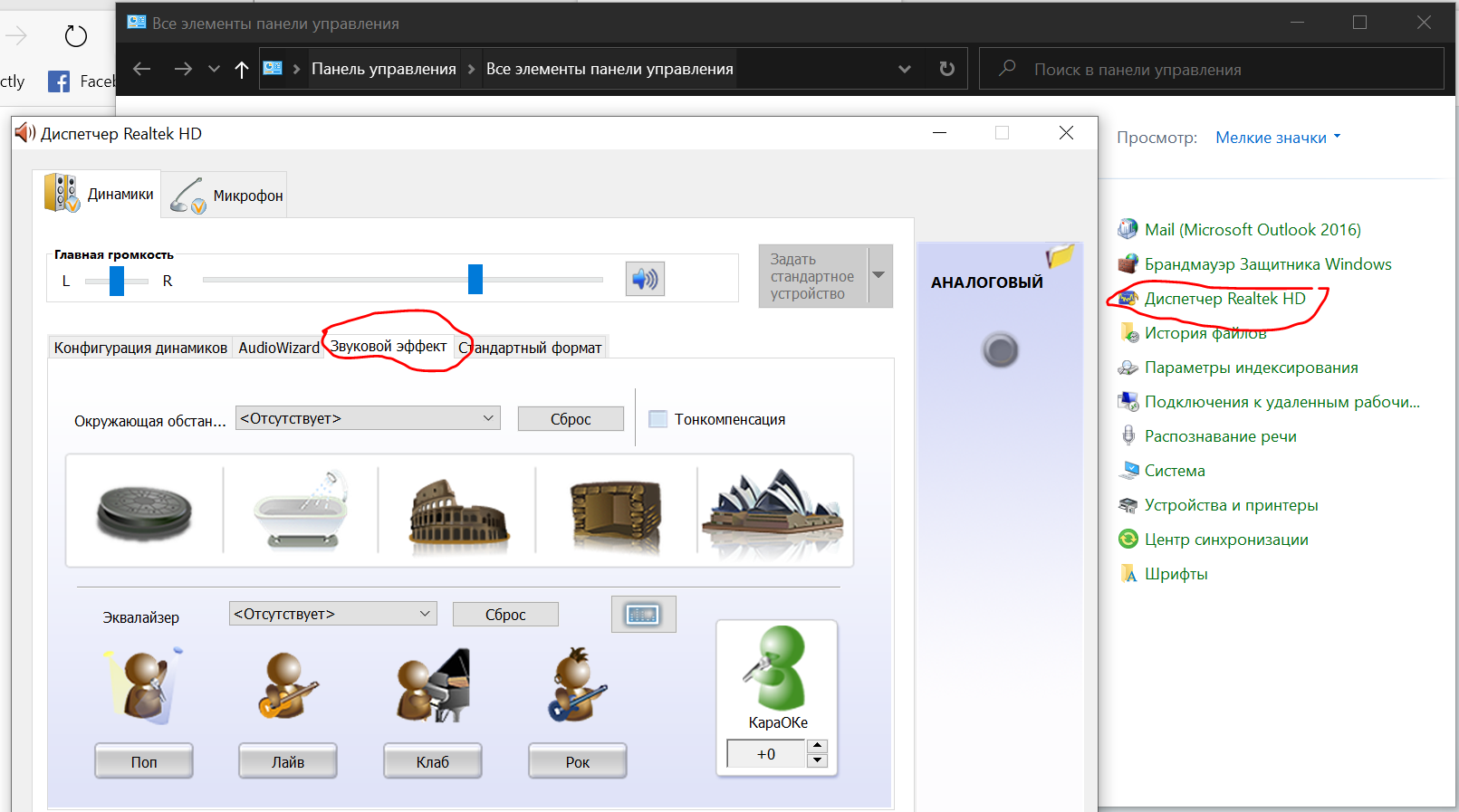The width and height of the screenshot is (1459, 812).
Task: Select the bathroom environment icon
Action: [301, 510]
